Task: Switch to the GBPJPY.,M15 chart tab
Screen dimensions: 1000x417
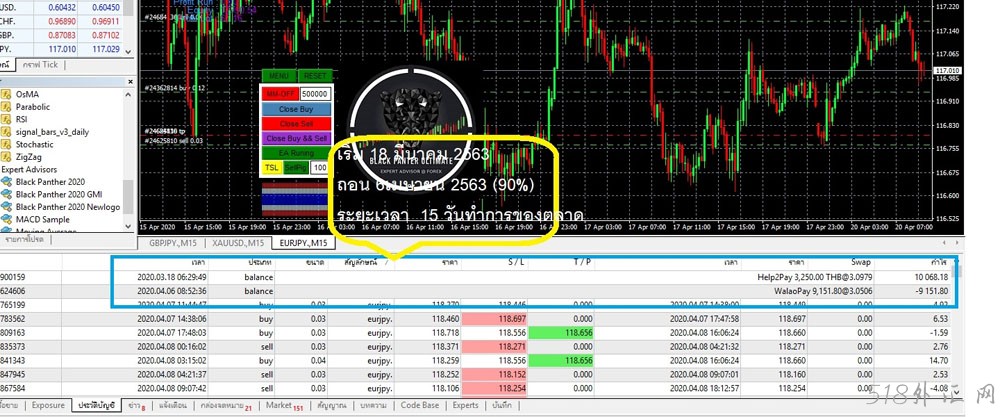Action: (174, 243)
